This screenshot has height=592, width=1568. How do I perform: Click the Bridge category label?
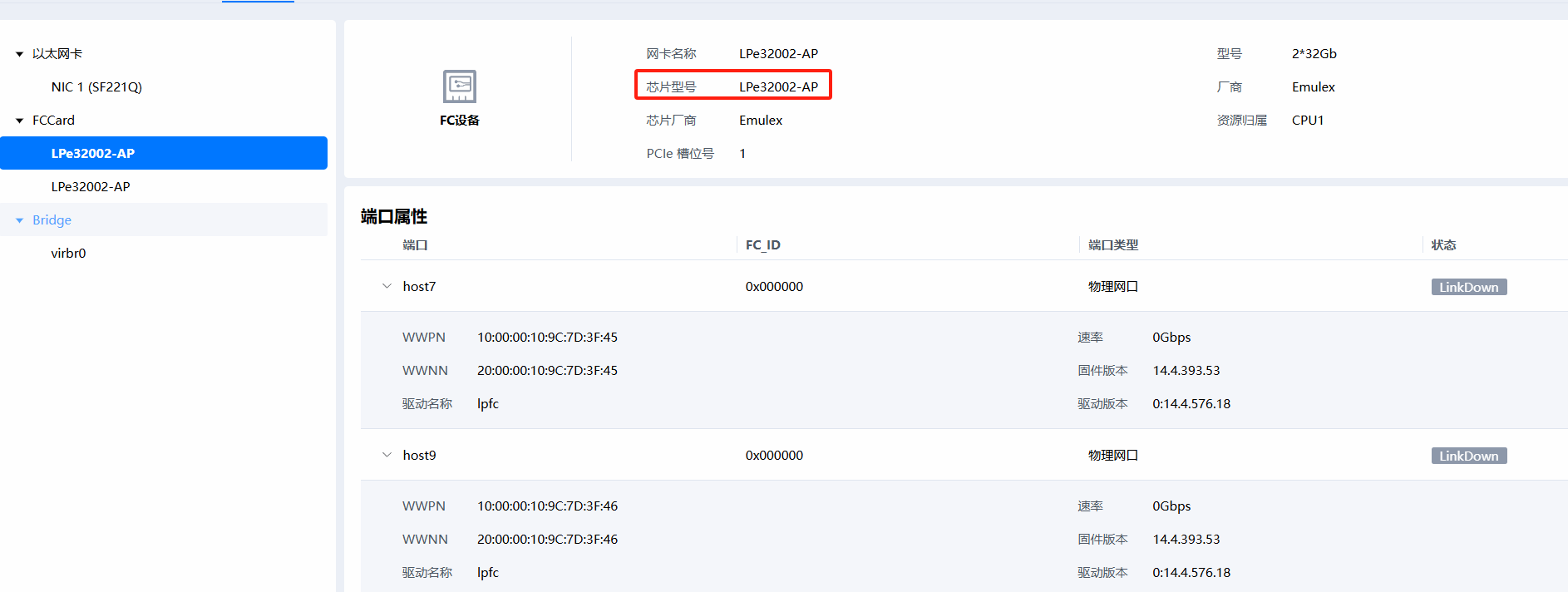pyautogui.click(x=52, y=220)
